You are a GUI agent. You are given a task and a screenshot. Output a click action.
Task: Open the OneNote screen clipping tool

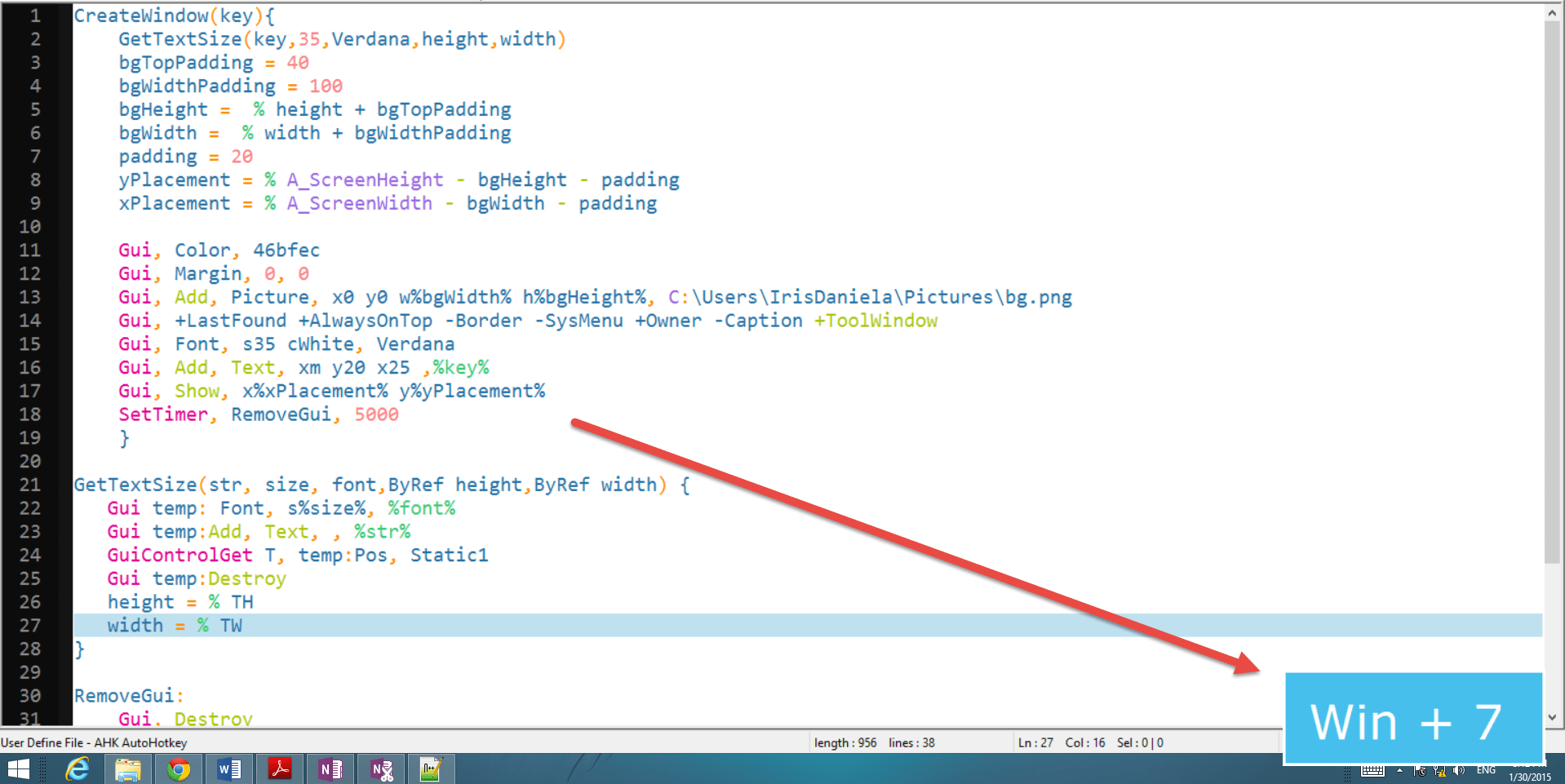click(x=381, y=768)
